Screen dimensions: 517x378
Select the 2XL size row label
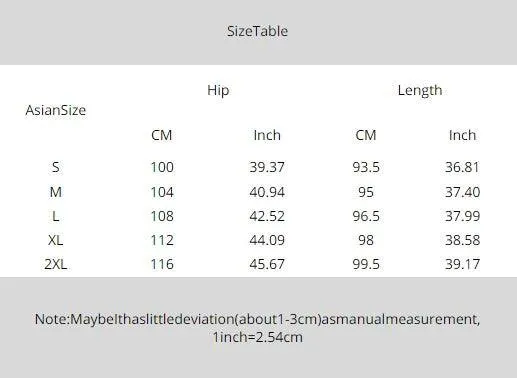click(56, 264)
